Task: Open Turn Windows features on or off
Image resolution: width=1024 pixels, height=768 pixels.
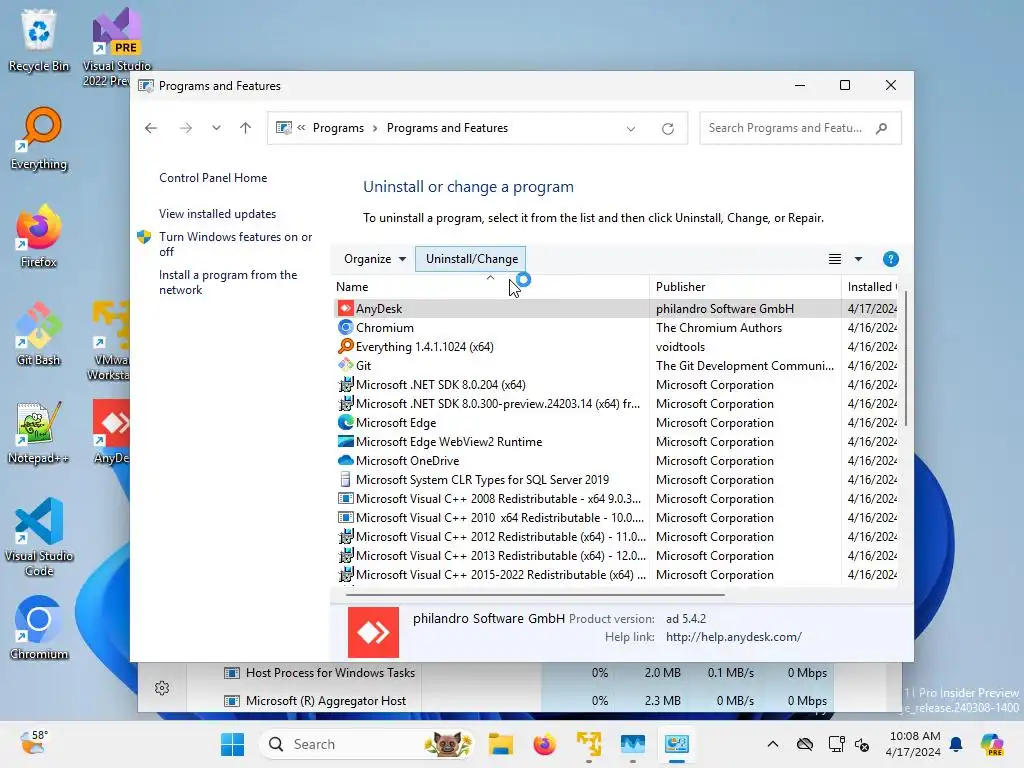Action: tap(235, 244)
